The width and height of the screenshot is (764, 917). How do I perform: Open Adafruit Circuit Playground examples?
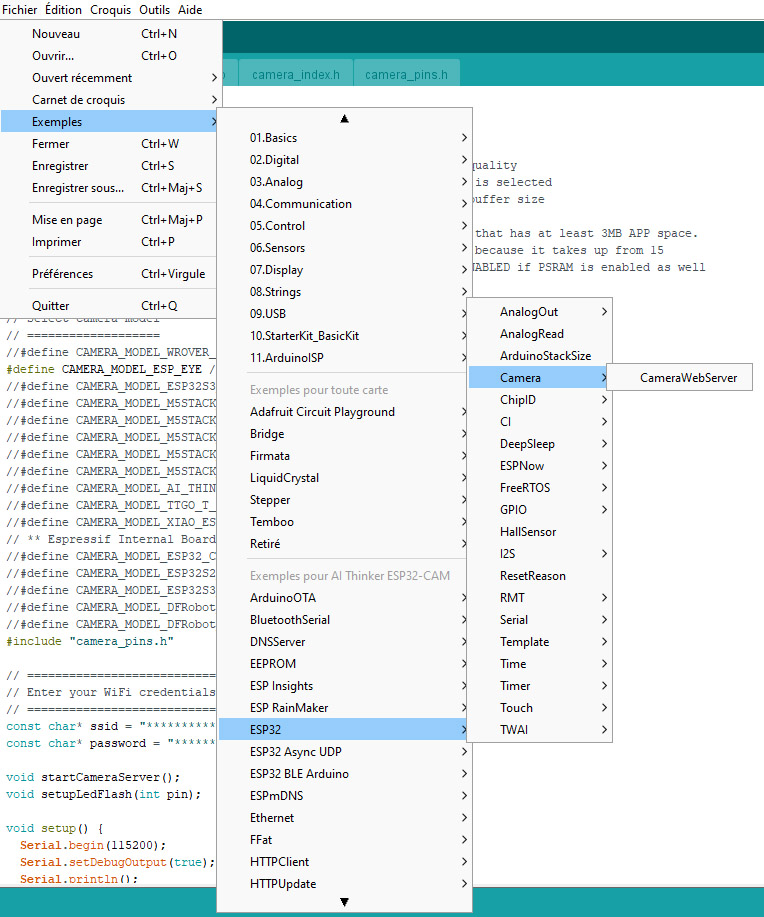(345, 412)
